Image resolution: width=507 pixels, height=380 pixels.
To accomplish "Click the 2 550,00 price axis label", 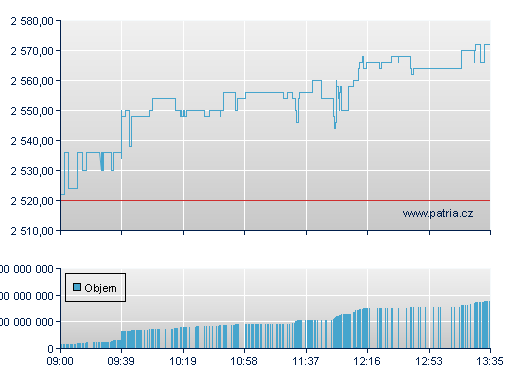I will 32,111.
